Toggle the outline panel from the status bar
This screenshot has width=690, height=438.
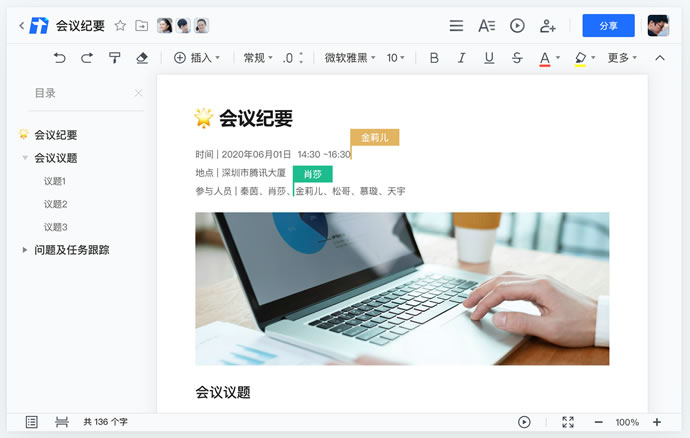(32, 422)
